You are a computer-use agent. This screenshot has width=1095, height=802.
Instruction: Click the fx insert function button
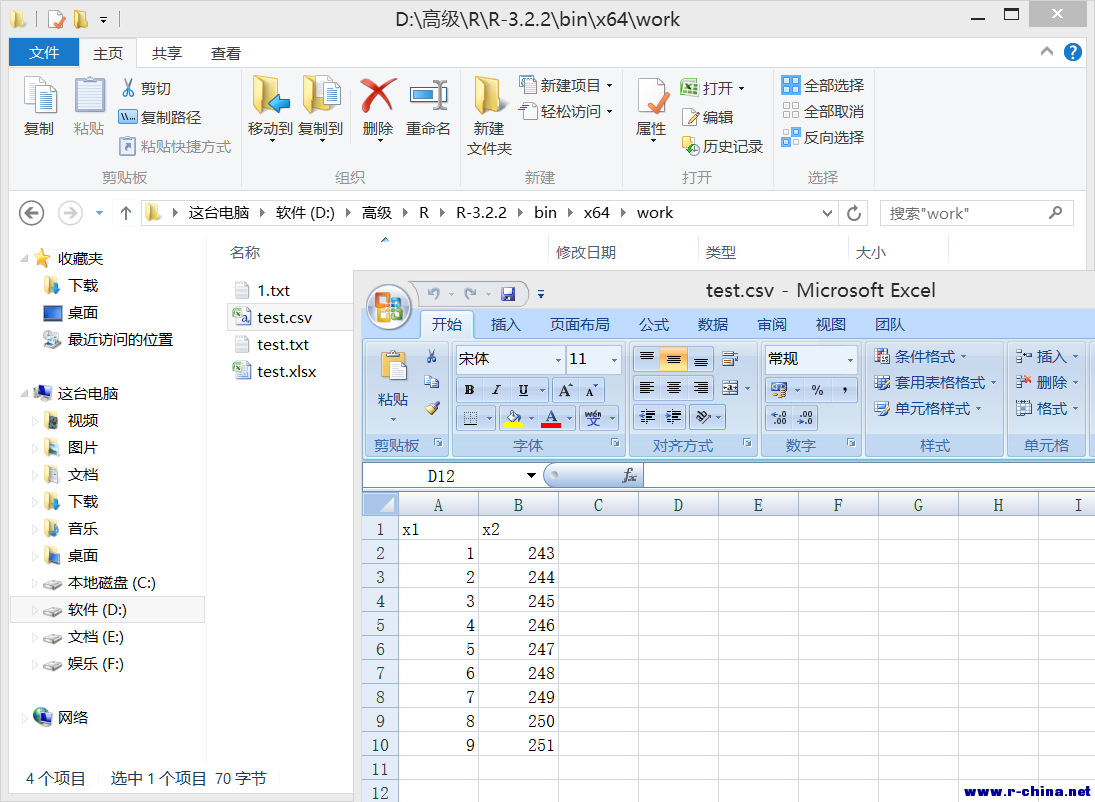[x=629, y=476]
